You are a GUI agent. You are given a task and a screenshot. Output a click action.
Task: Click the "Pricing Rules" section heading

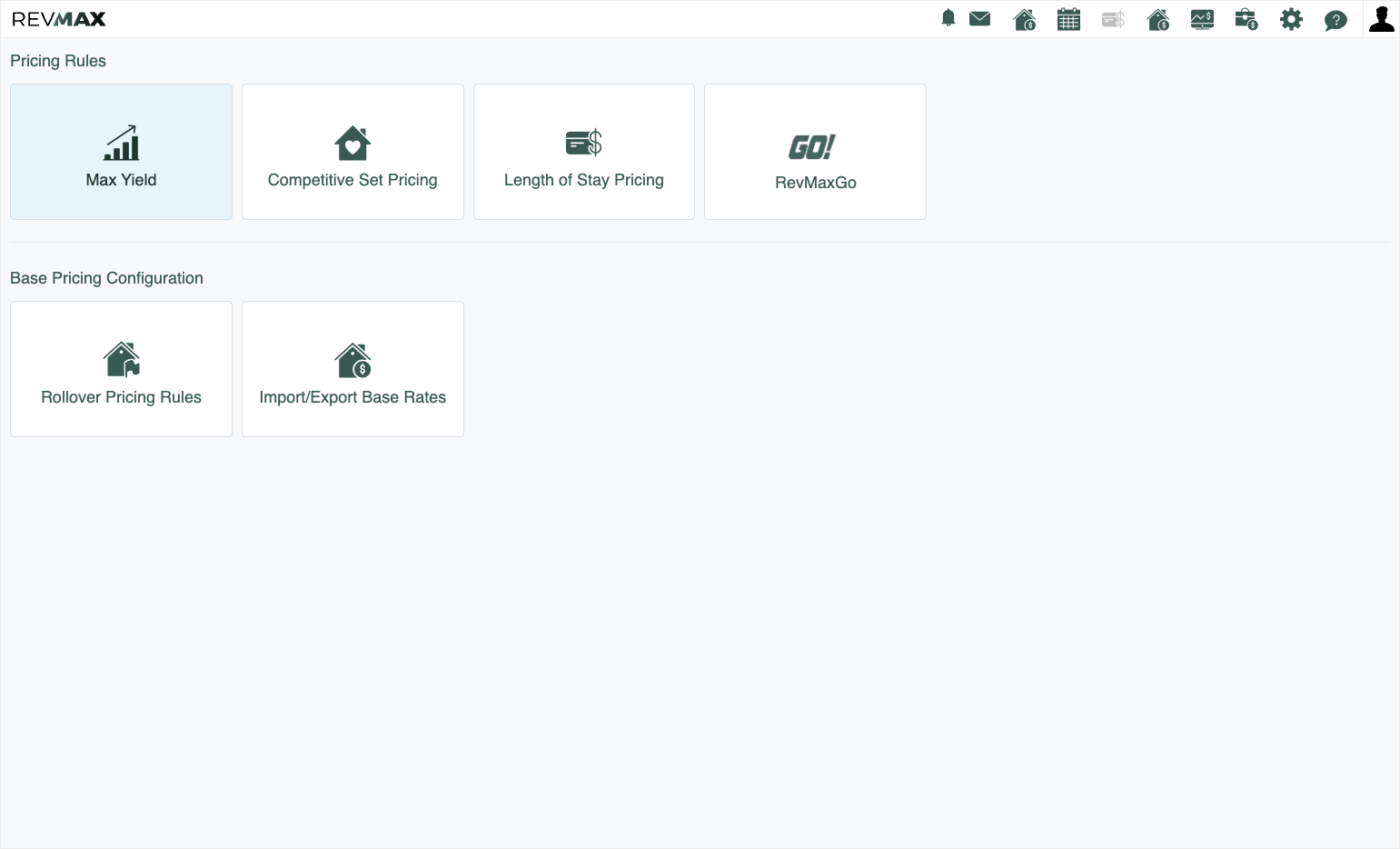[58, 61]
